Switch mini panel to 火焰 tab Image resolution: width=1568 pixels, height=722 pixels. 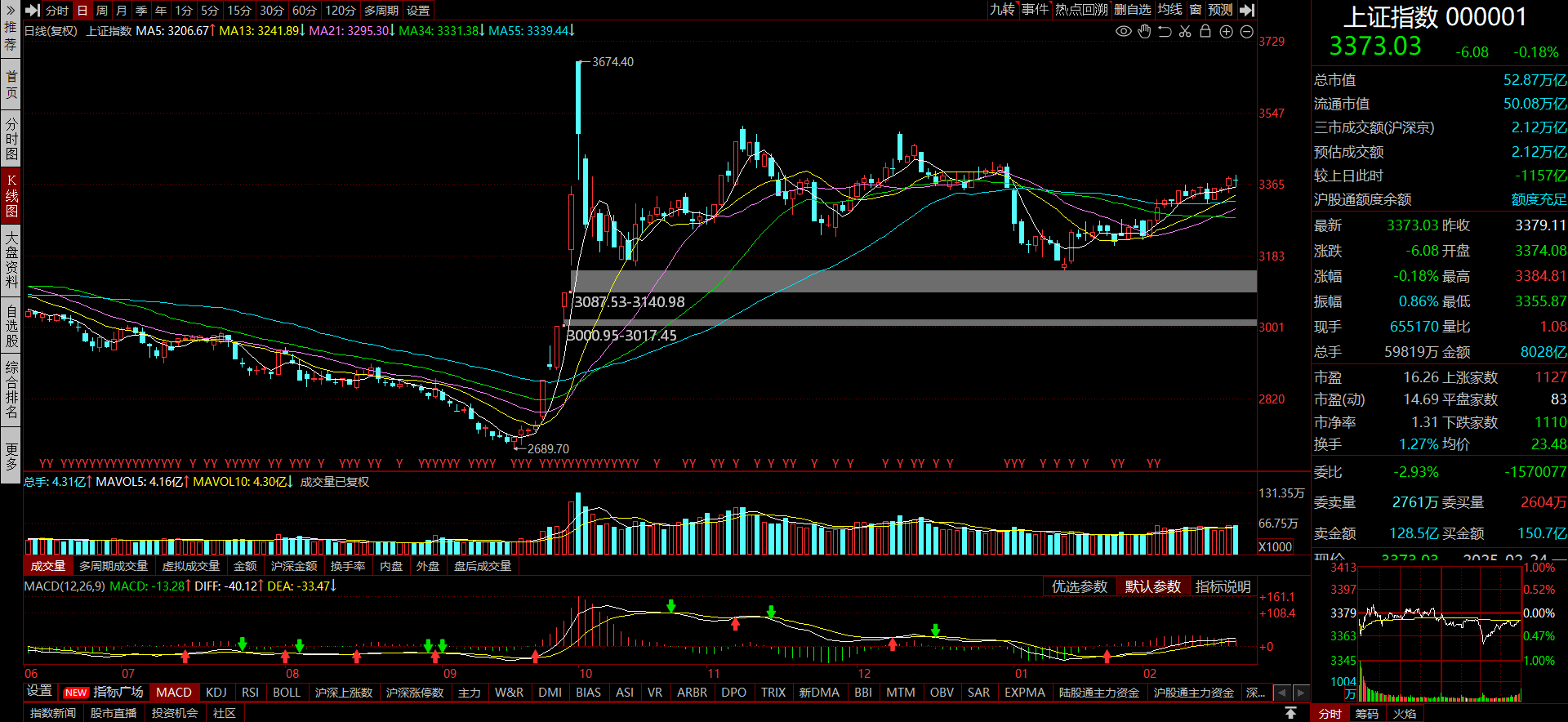(1405, 714)
